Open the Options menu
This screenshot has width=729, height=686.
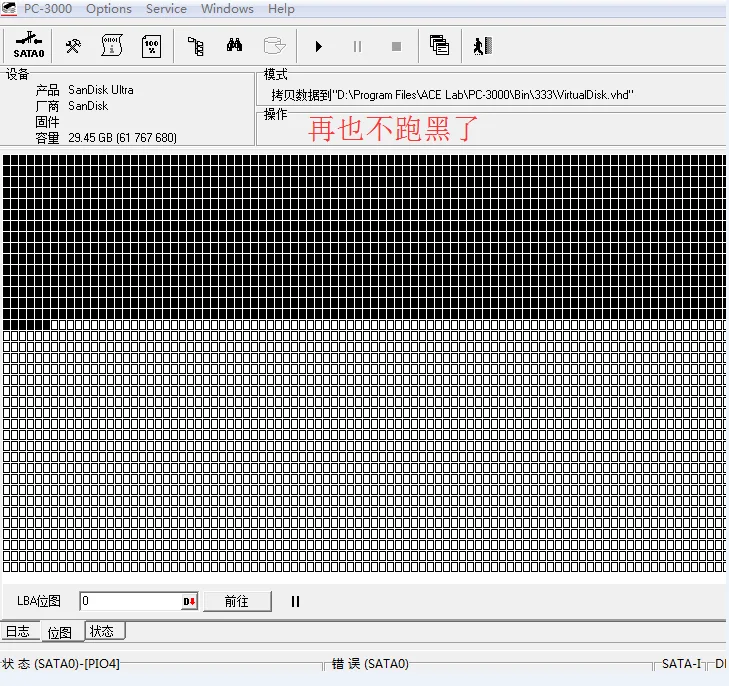(108, 9)
